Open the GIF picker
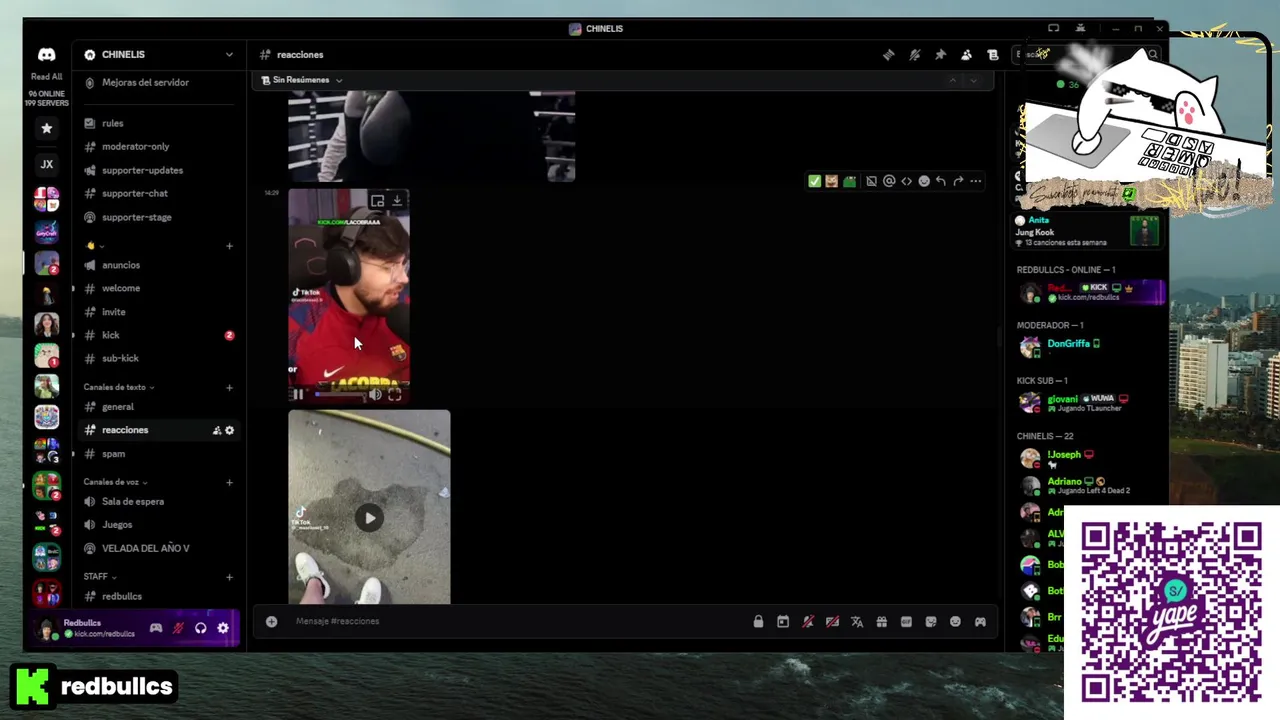This screenshot has height=720, width=1280. coord(906,621)
